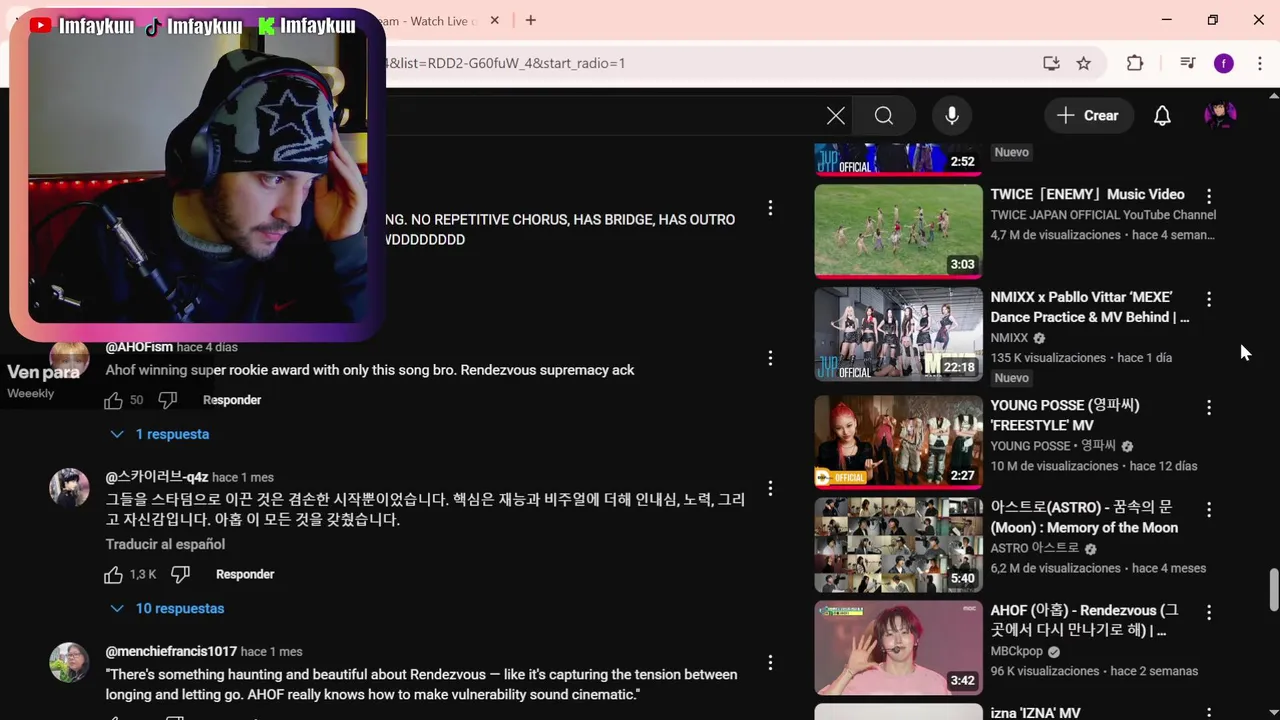The image size is (1280, 720).
Task: Open the YouTube account avatar menu
Action: pos(1220,116)
